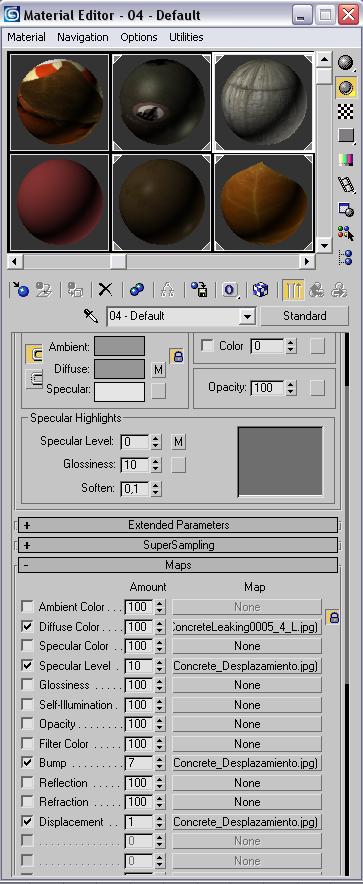Click Reset Map/Mtl X icon

click(x=105, y=290)
